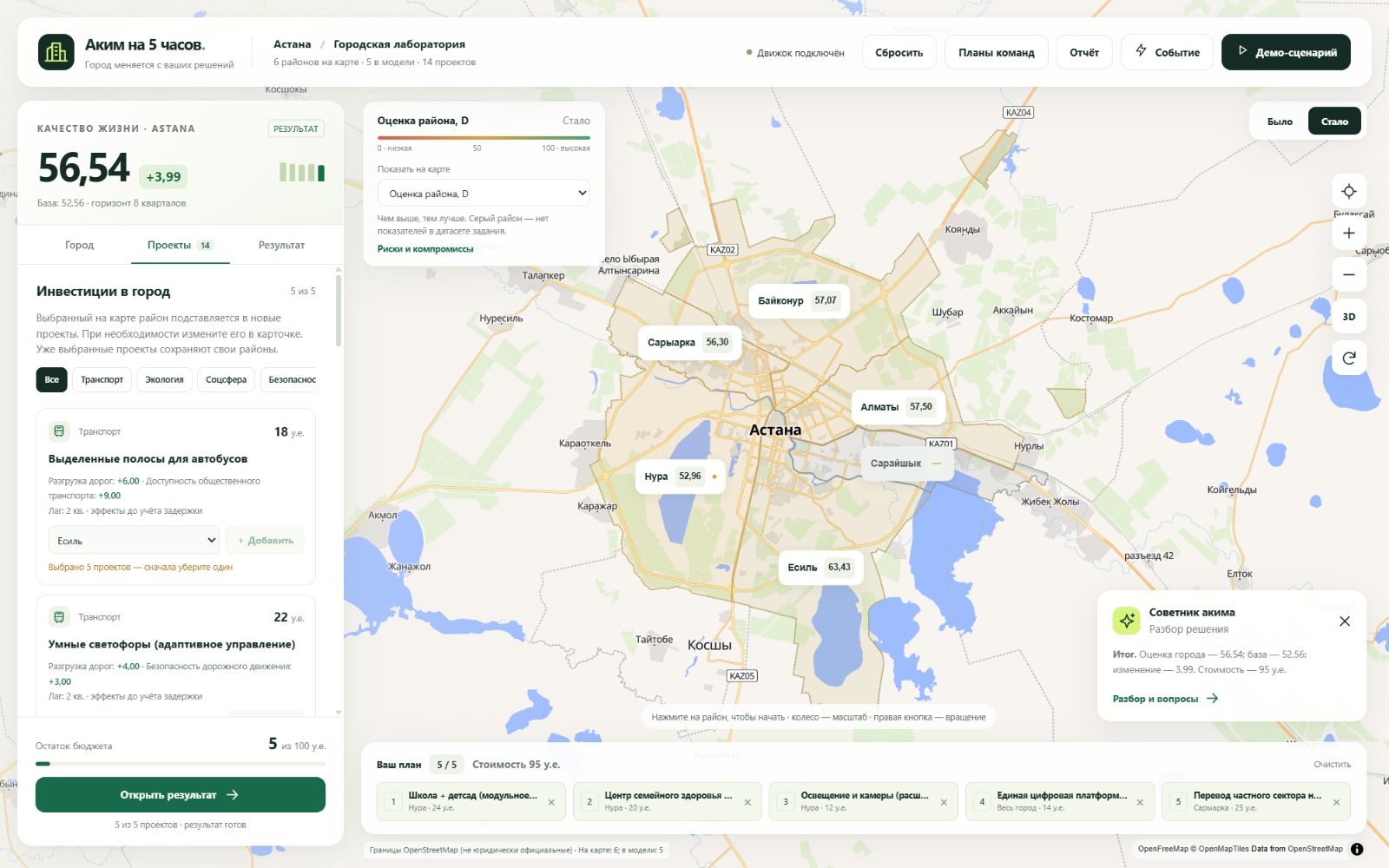Trigger the Событие lightning button
This screenshot has height=868, width=1389.
[x=1167, y=52]
